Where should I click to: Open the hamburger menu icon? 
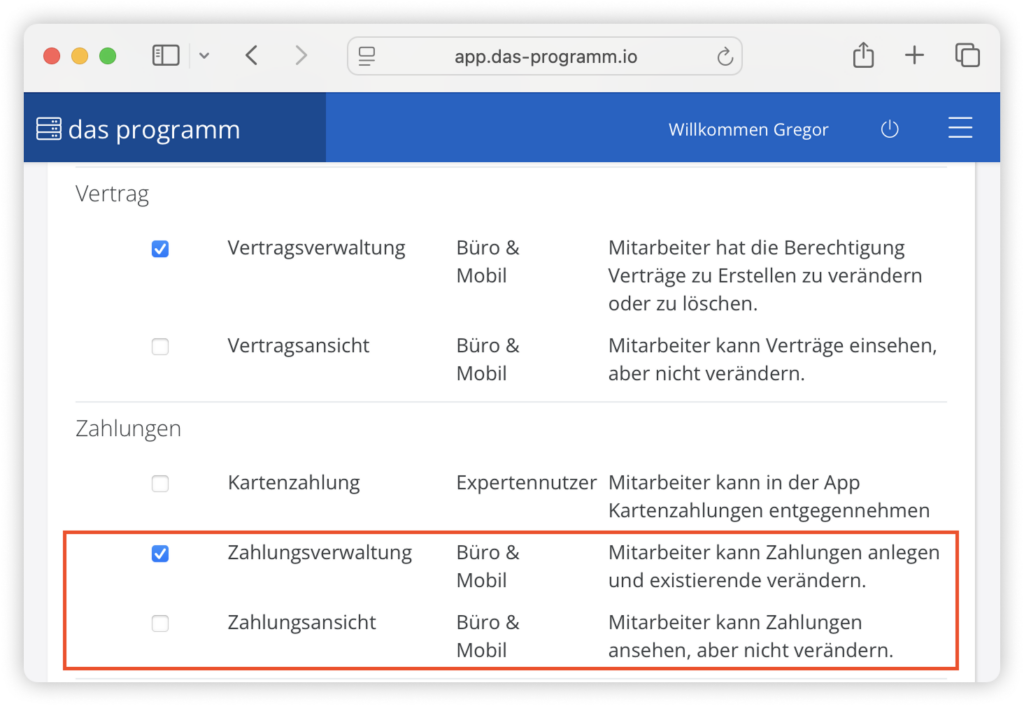pos(960,128)
